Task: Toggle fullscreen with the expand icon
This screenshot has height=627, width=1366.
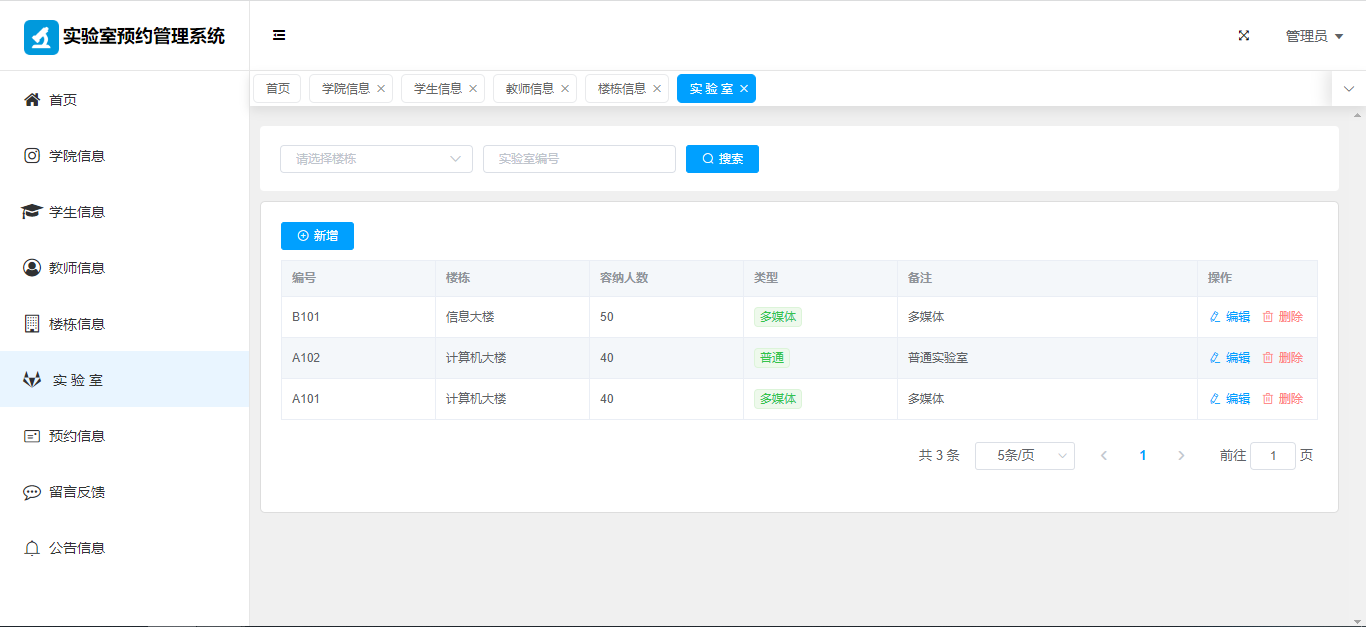Action: 1244,35
